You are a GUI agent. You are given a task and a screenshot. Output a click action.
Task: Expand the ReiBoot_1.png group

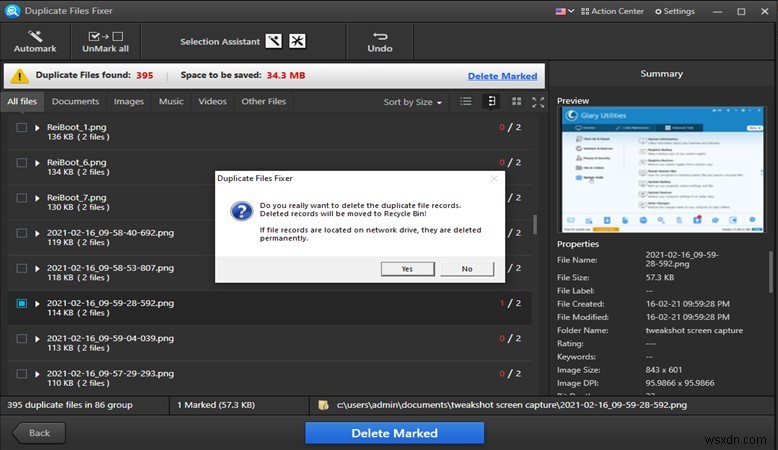[37, 128]
